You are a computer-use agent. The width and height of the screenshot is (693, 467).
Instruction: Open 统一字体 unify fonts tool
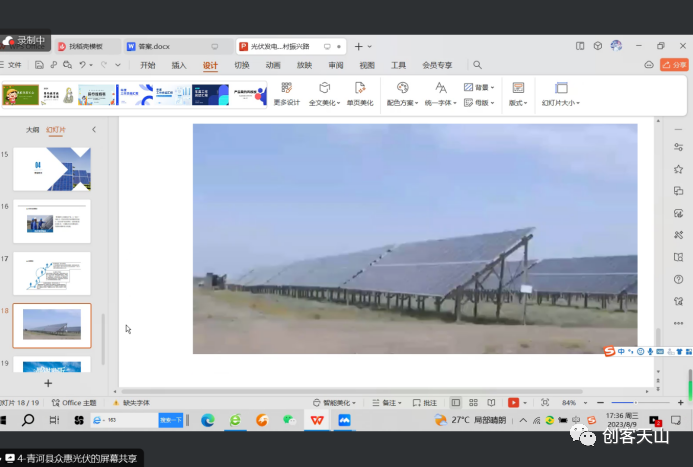coord(441,94)
